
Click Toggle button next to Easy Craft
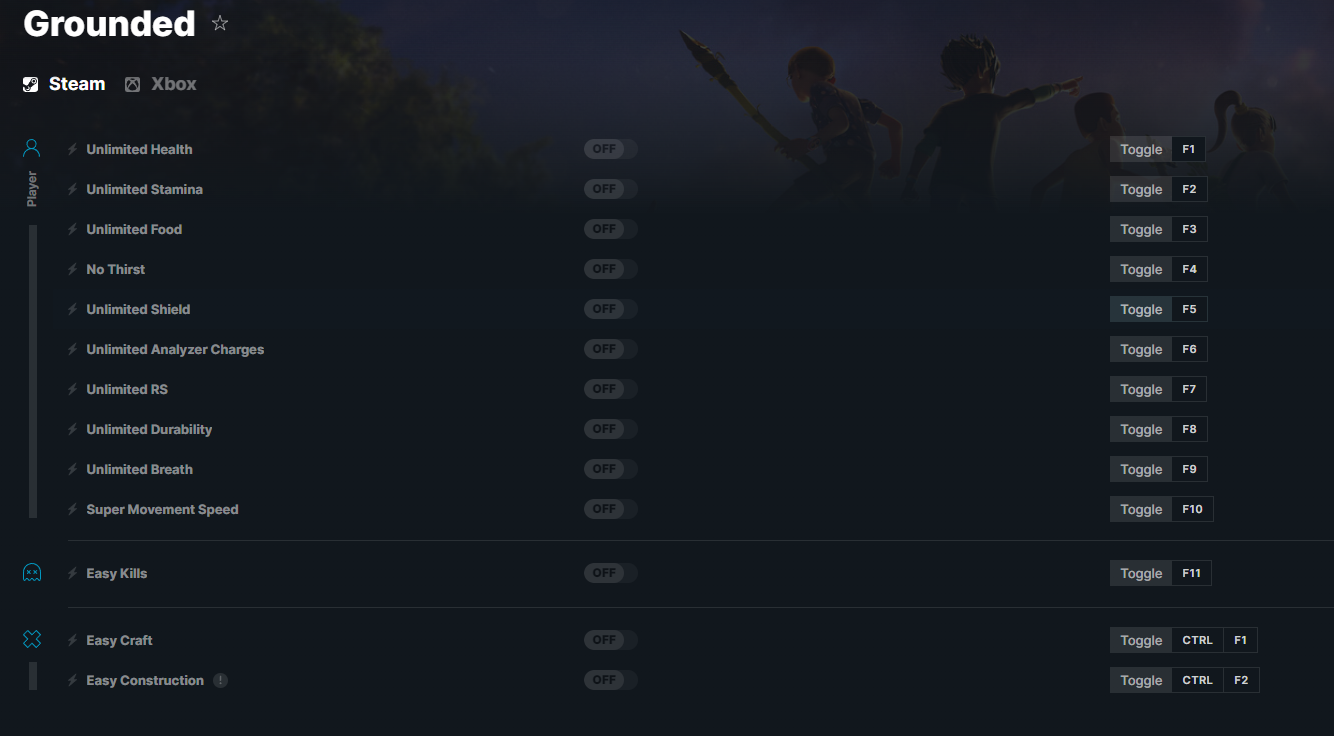point(1141,640)
